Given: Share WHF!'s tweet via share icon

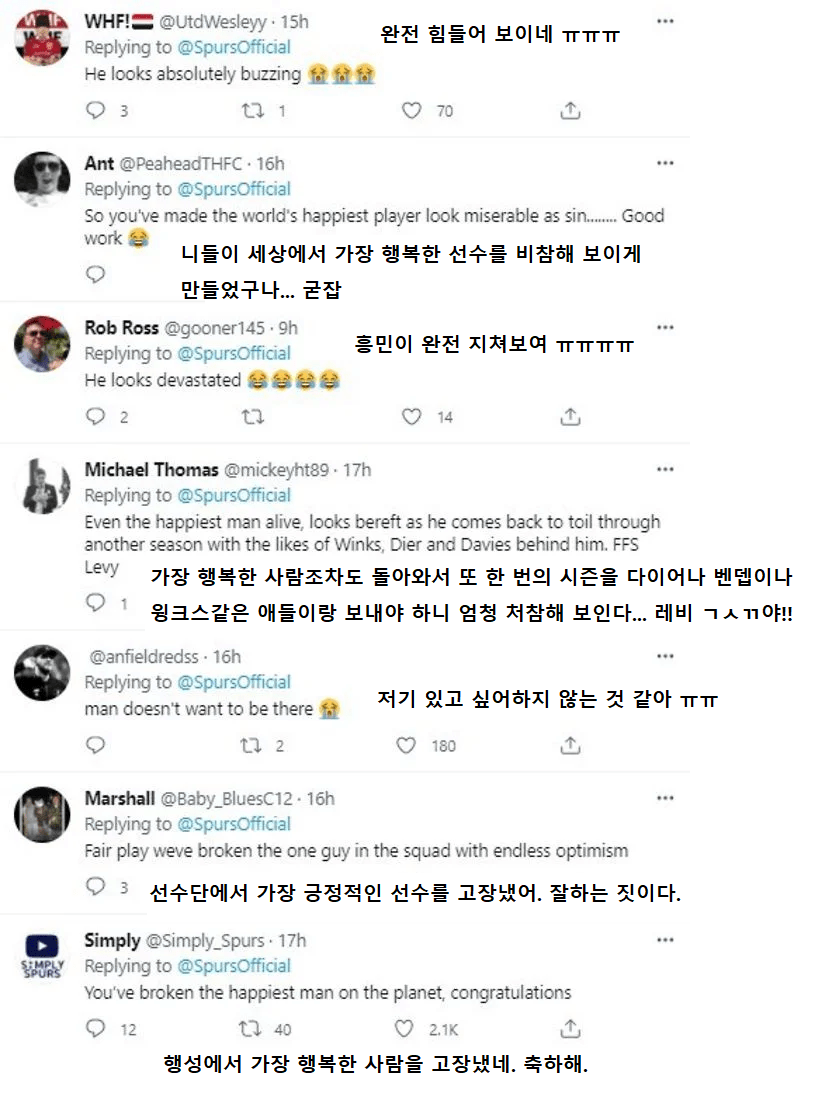Looking at the screenshot, I should click(x=570, y=111).
